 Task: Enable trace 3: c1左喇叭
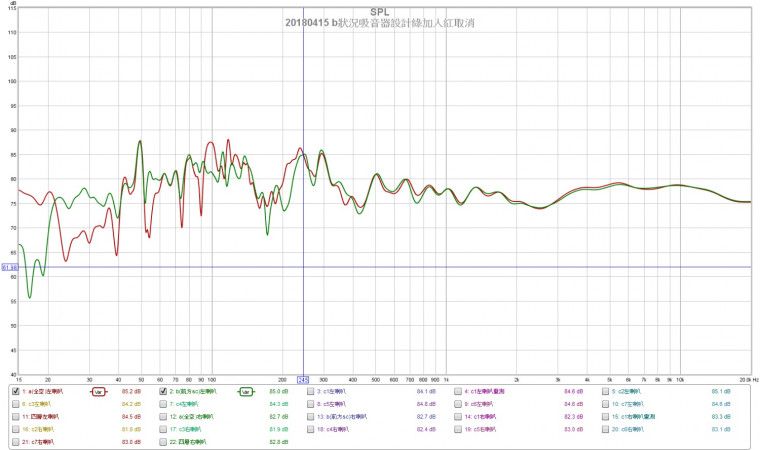[311, 391]
